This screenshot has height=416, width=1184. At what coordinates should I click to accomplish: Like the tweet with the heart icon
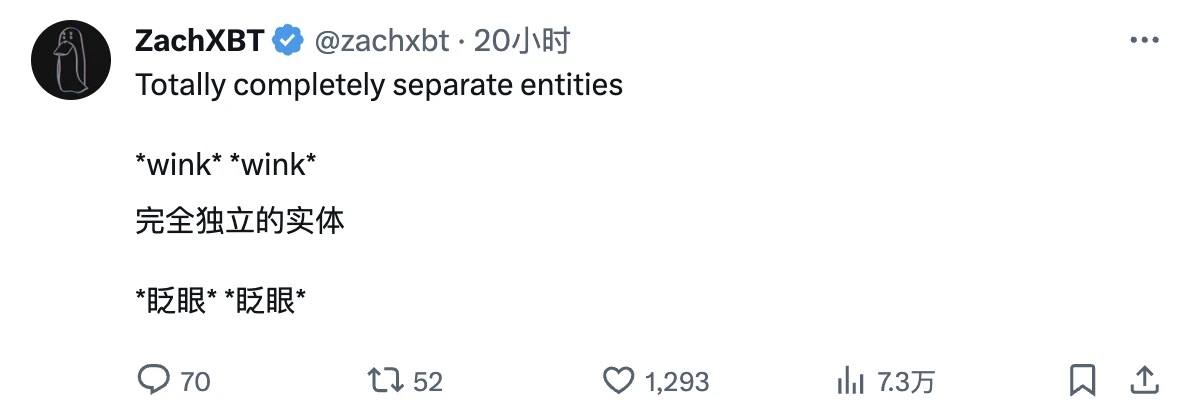[x=620, y=380]
